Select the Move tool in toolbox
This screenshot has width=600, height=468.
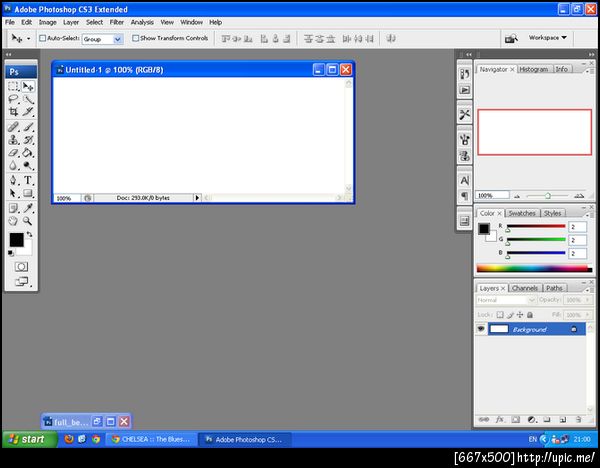click(x=28, y=86)
